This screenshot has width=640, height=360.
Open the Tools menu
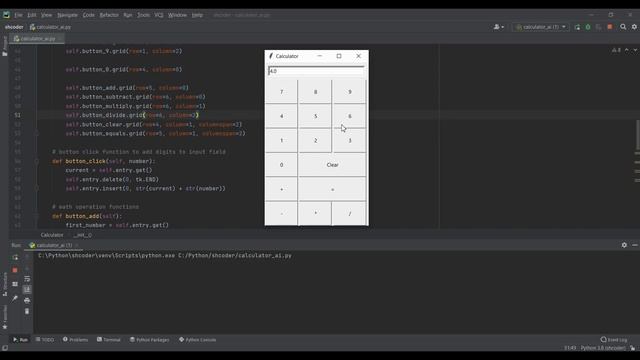pos(143,15)
